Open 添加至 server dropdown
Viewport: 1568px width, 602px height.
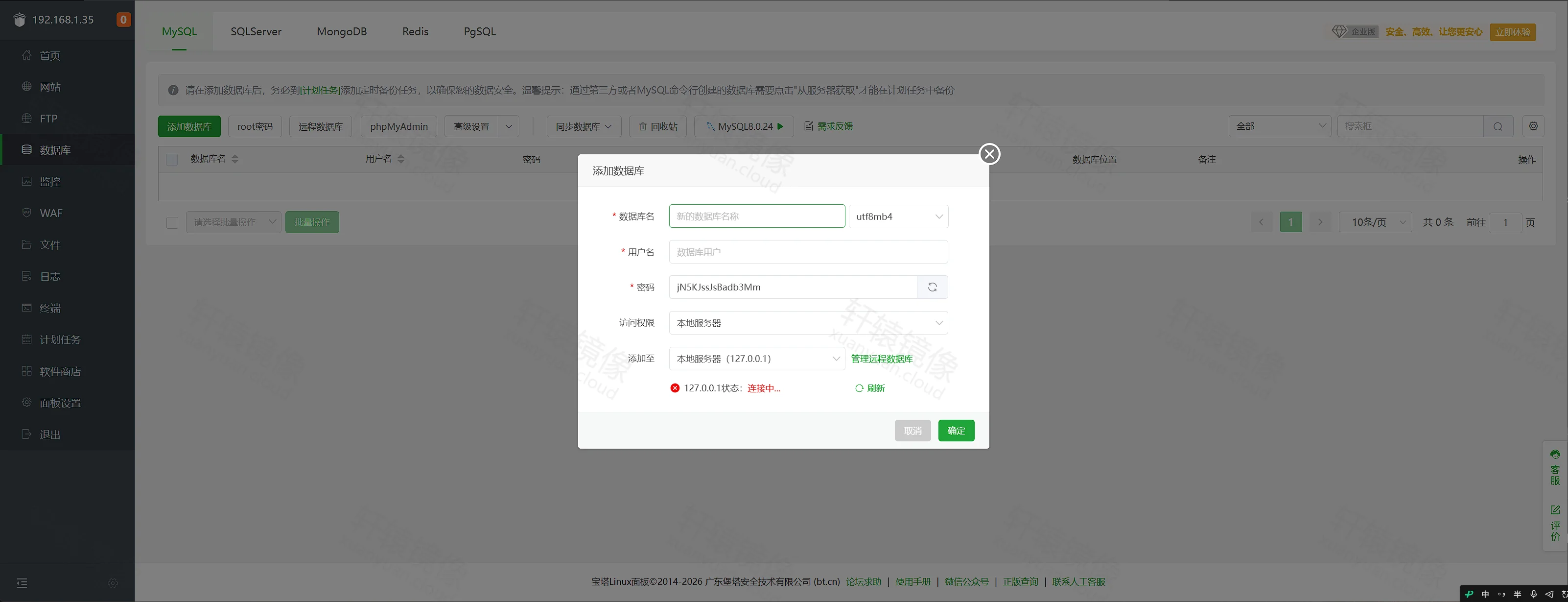(757, 358)
